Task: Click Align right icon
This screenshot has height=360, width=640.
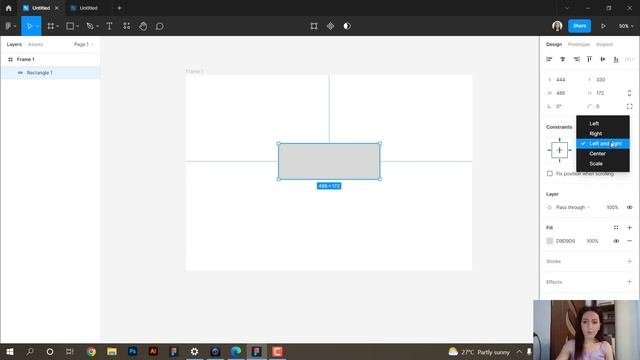Action: point(576,59)
